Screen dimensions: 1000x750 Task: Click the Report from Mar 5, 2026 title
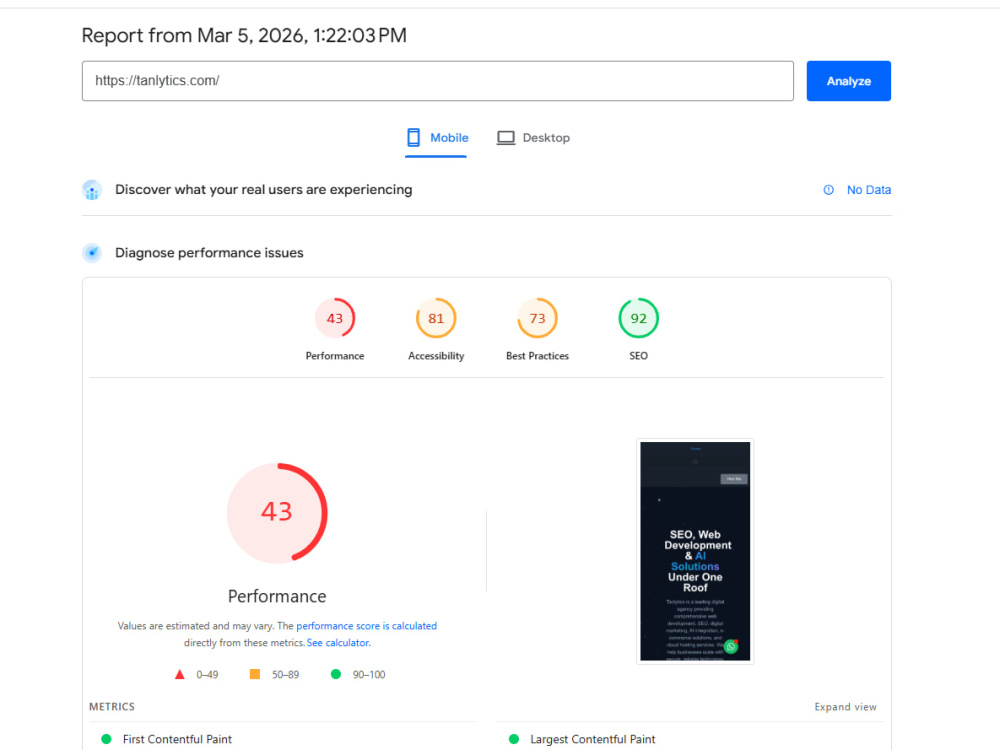pos(244,36)
